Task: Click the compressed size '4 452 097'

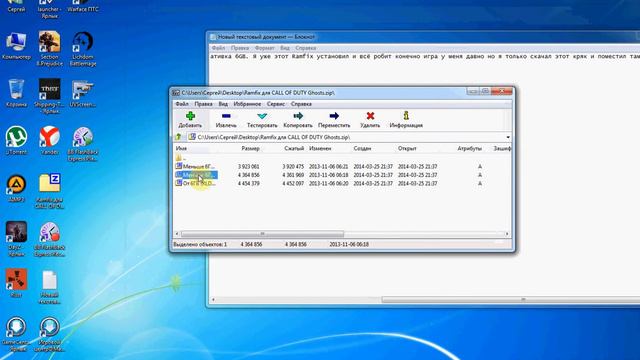Action: click(293, 184)
